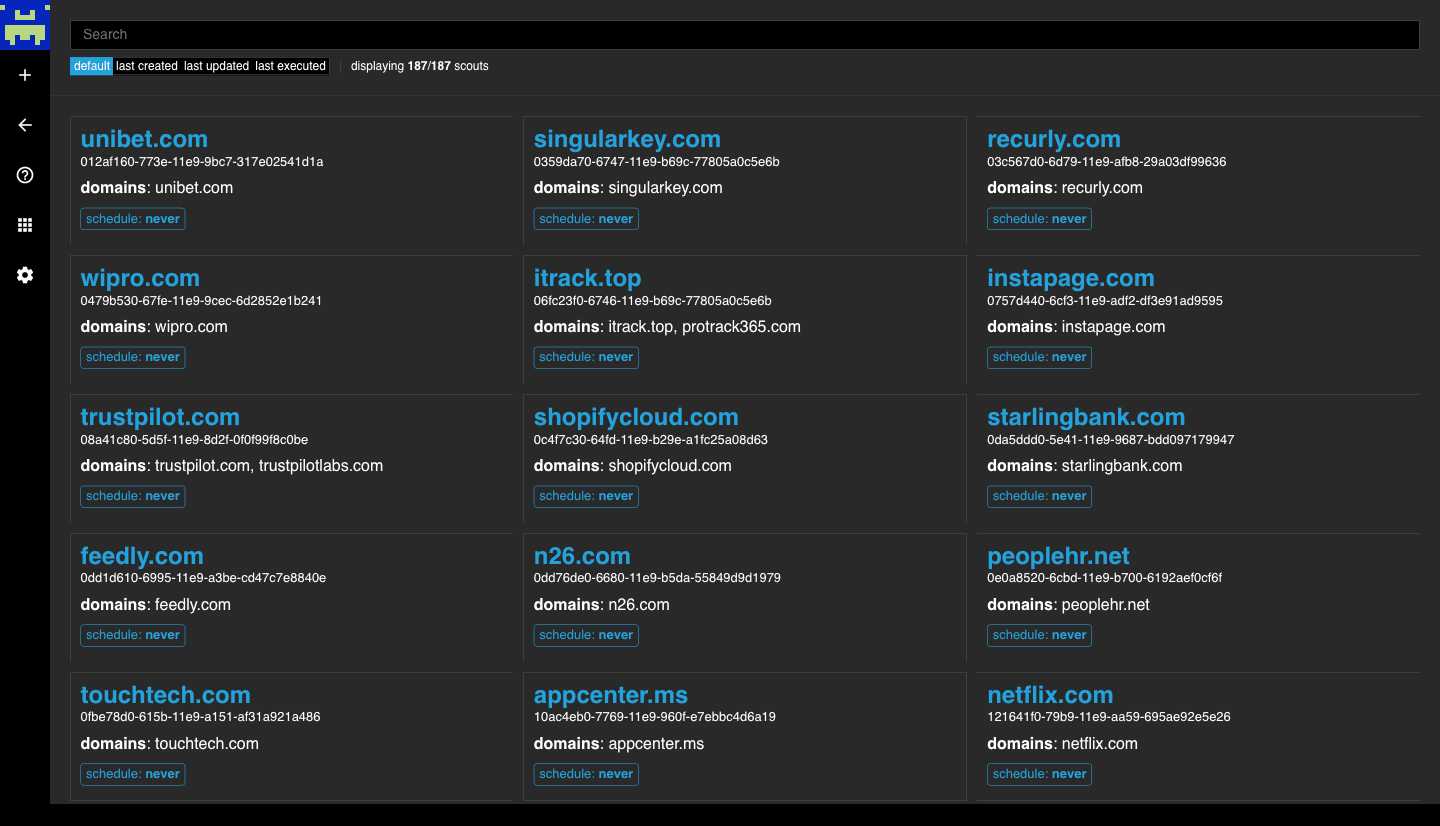
Task: Click schedule badge on itrack.top card
Action: pyautogui.click(x=586, y=357)
